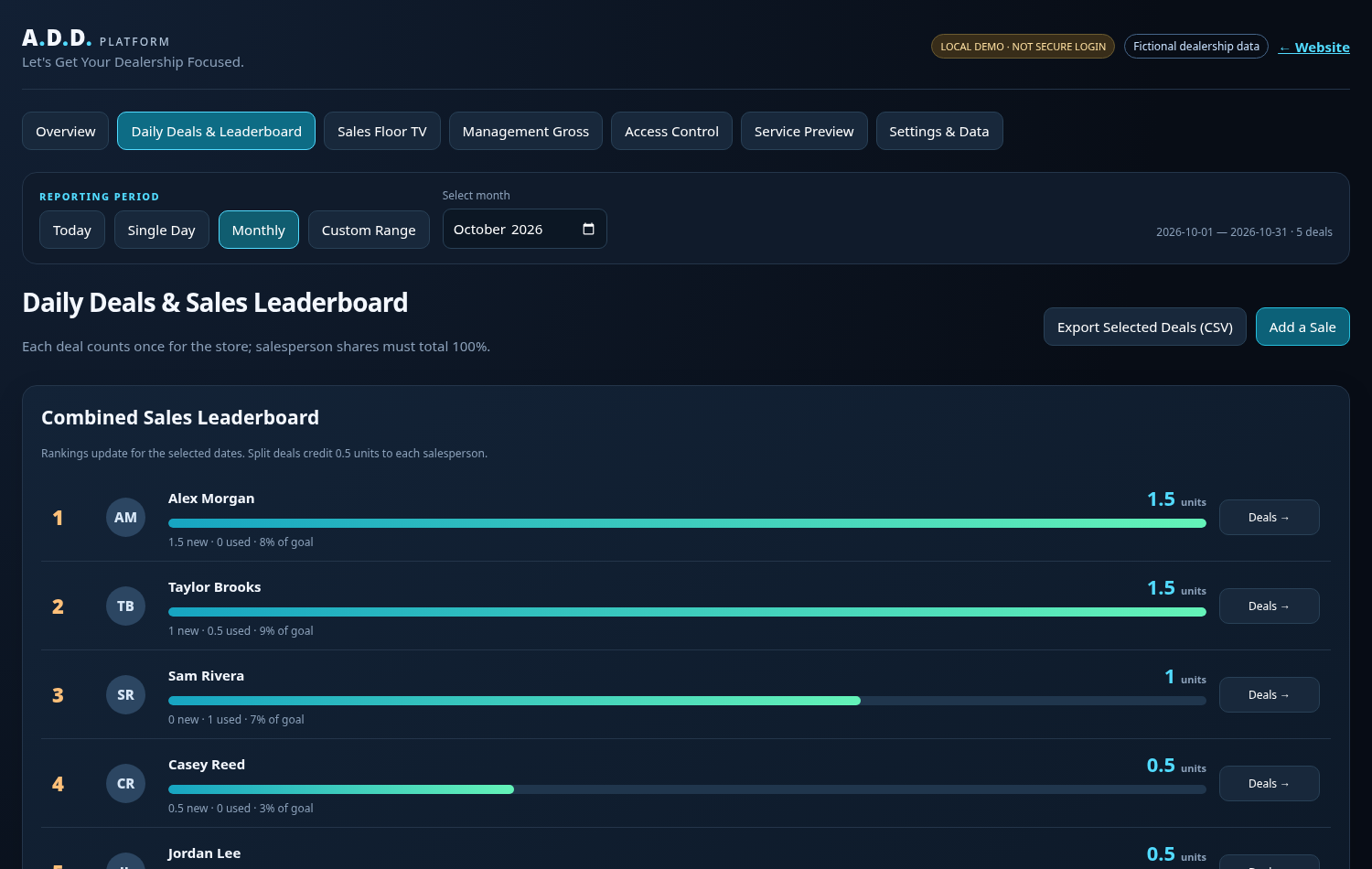Click the '2026-10-01 — 2026-10-31 · 5 deals' summary
This screenshot has width=1372, height=869.
click(1244, 232)
